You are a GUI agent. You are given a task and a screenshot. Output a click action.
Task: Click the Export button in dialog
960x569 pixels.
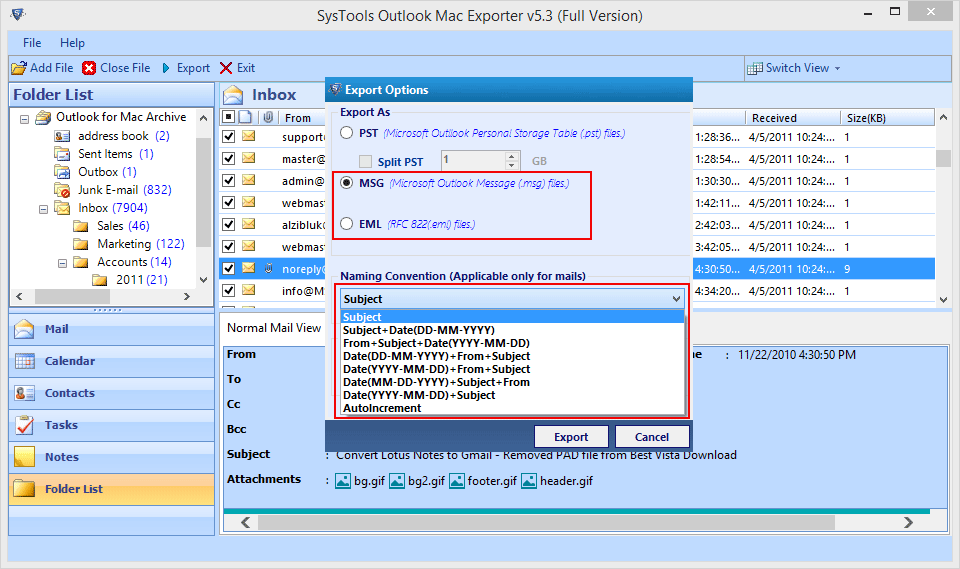click(571, 437)
